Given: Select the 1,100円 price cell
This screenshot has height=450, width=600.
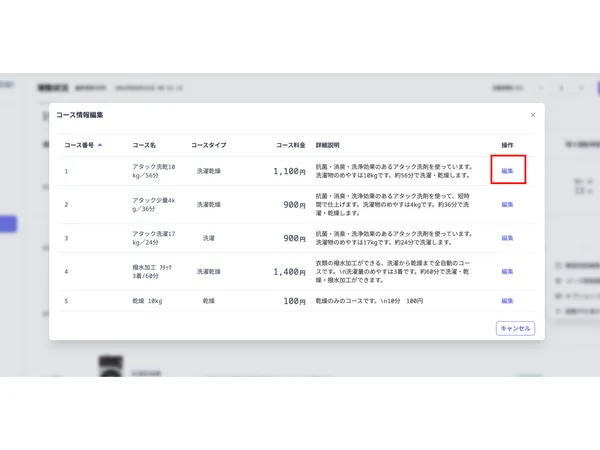Looking at the screenshot, I should pos(288,171).
